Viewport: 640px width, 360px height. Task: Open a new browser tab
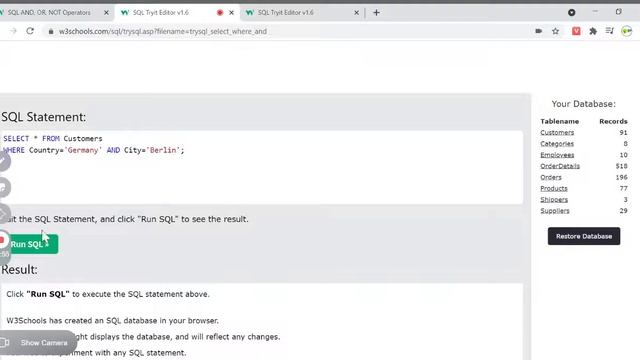click(x=376, y=13)
